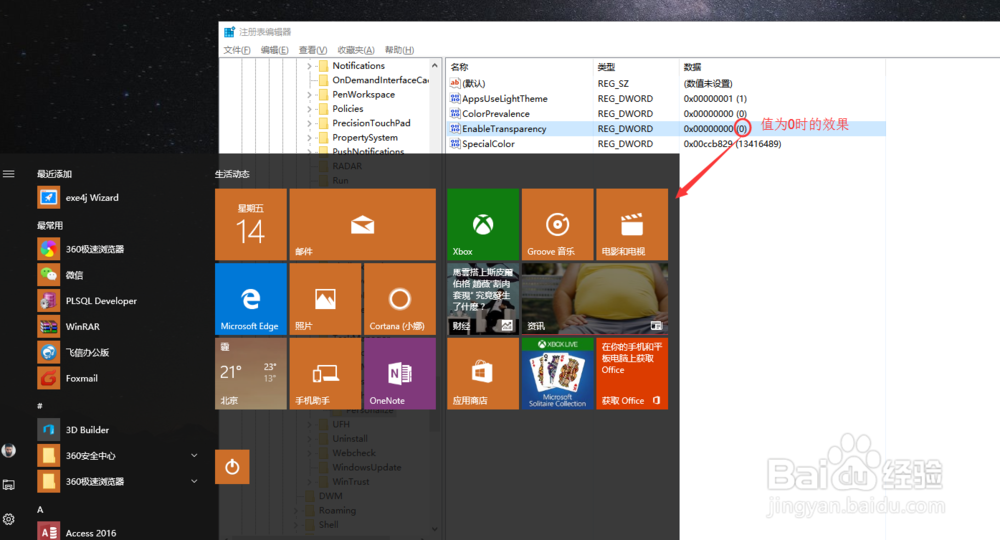
Task: Select the EnableTransparency value
Action: (504, 129)
